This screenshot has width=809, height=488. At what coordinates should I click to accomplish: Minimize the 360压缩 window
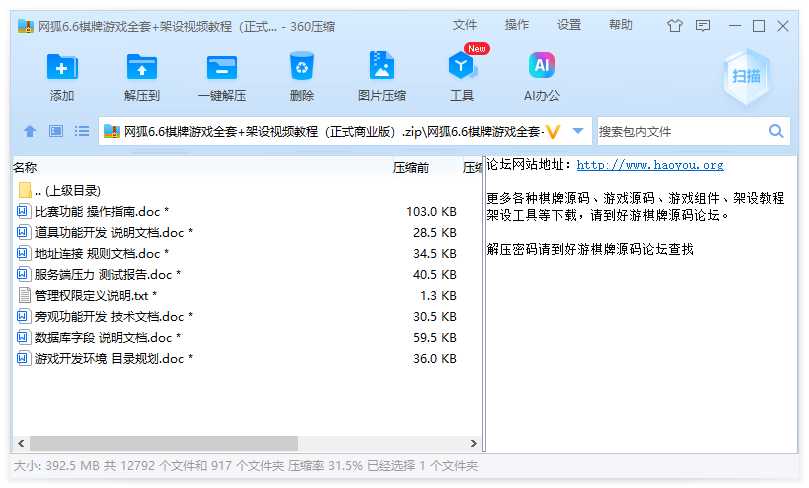(x=735, y=26)
